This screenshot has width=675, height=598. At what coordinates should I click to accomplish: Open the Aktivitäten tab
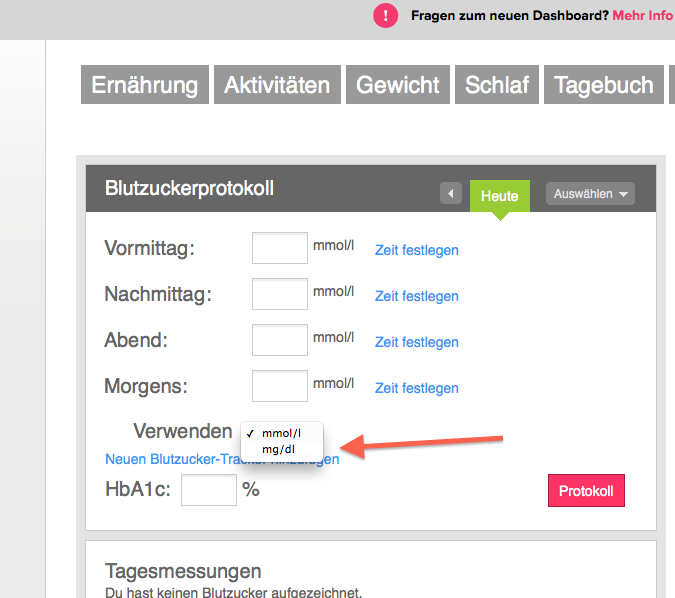pos(277,85)
